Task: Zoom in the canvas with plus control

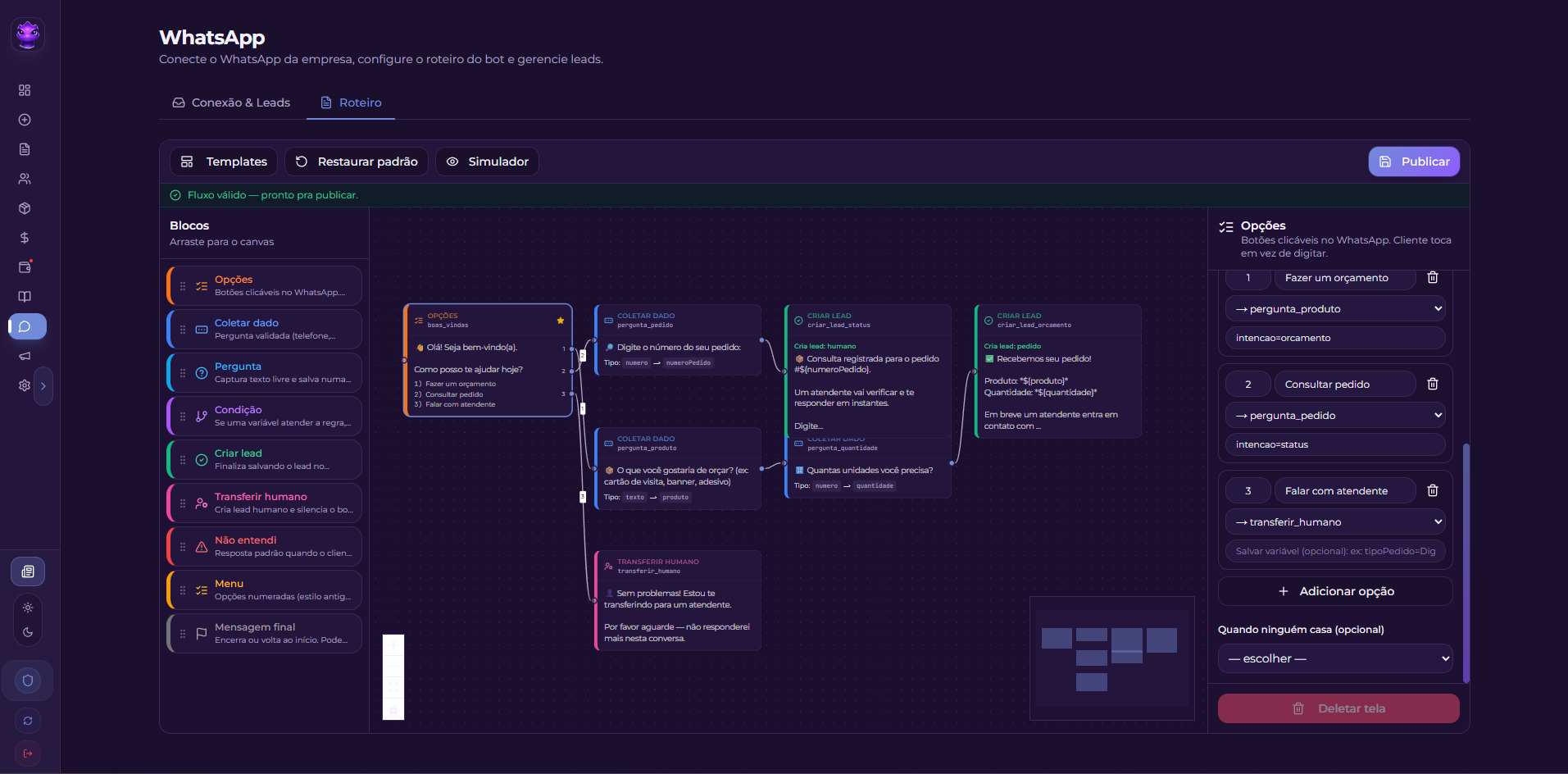Action: click(393, 646)
